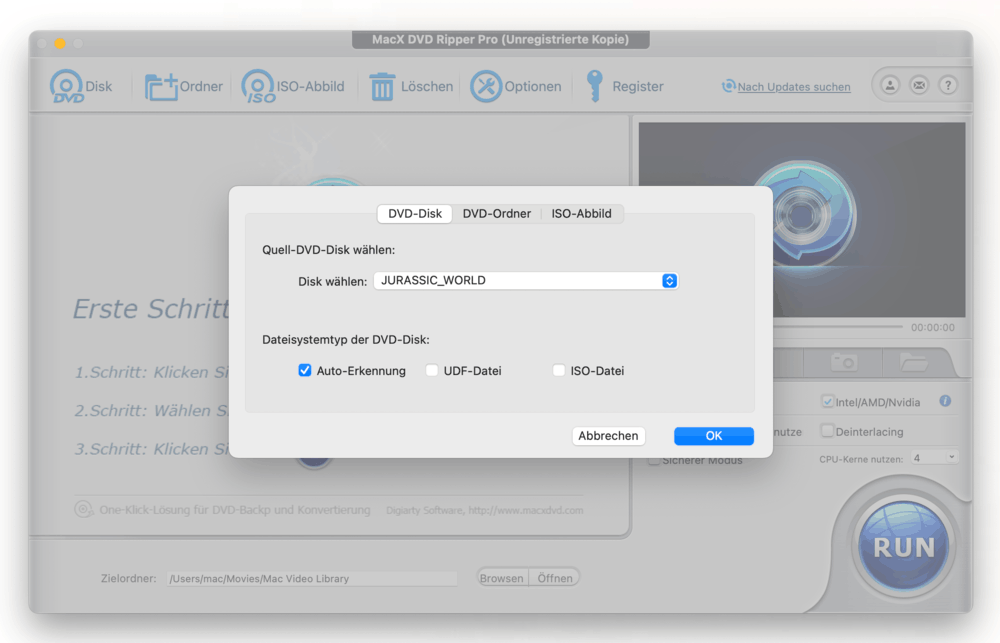
Task: Open the Disk wählen dropdown JURASSIC_WORLD
Action: pos(526,281)
